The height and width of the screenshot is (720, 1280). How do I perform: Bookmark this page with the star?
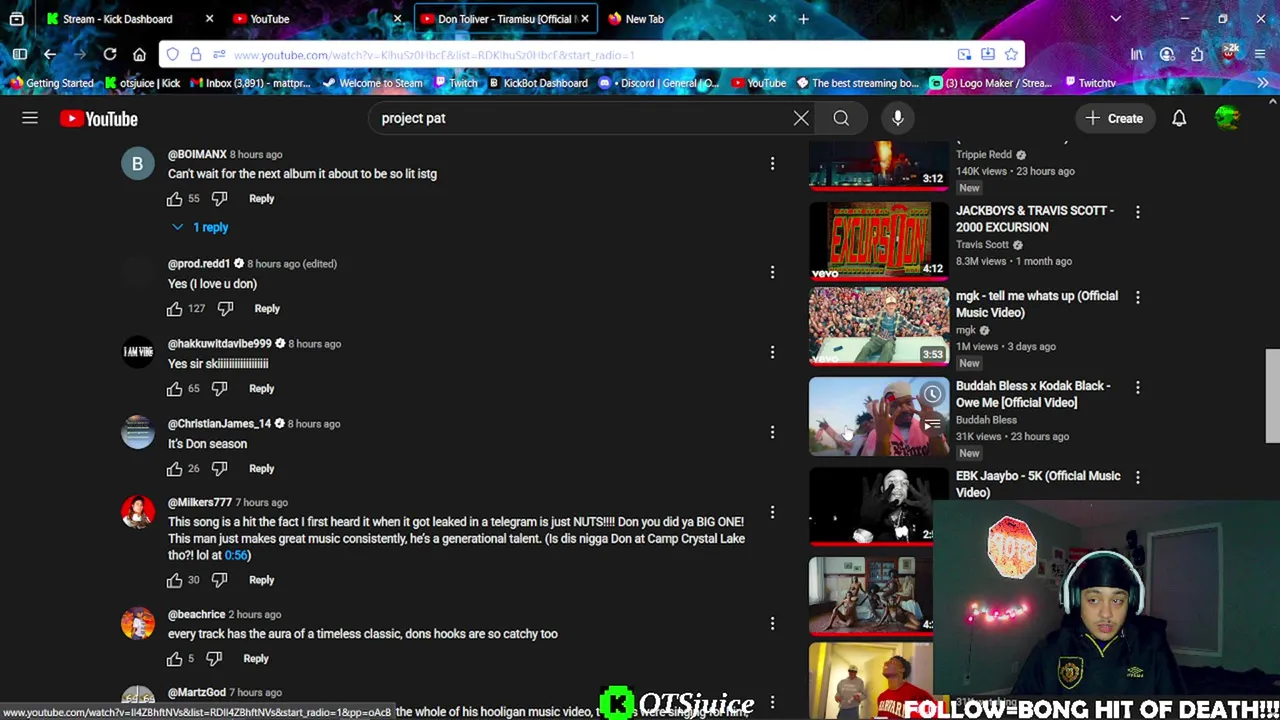click(x=1011, y=54)
